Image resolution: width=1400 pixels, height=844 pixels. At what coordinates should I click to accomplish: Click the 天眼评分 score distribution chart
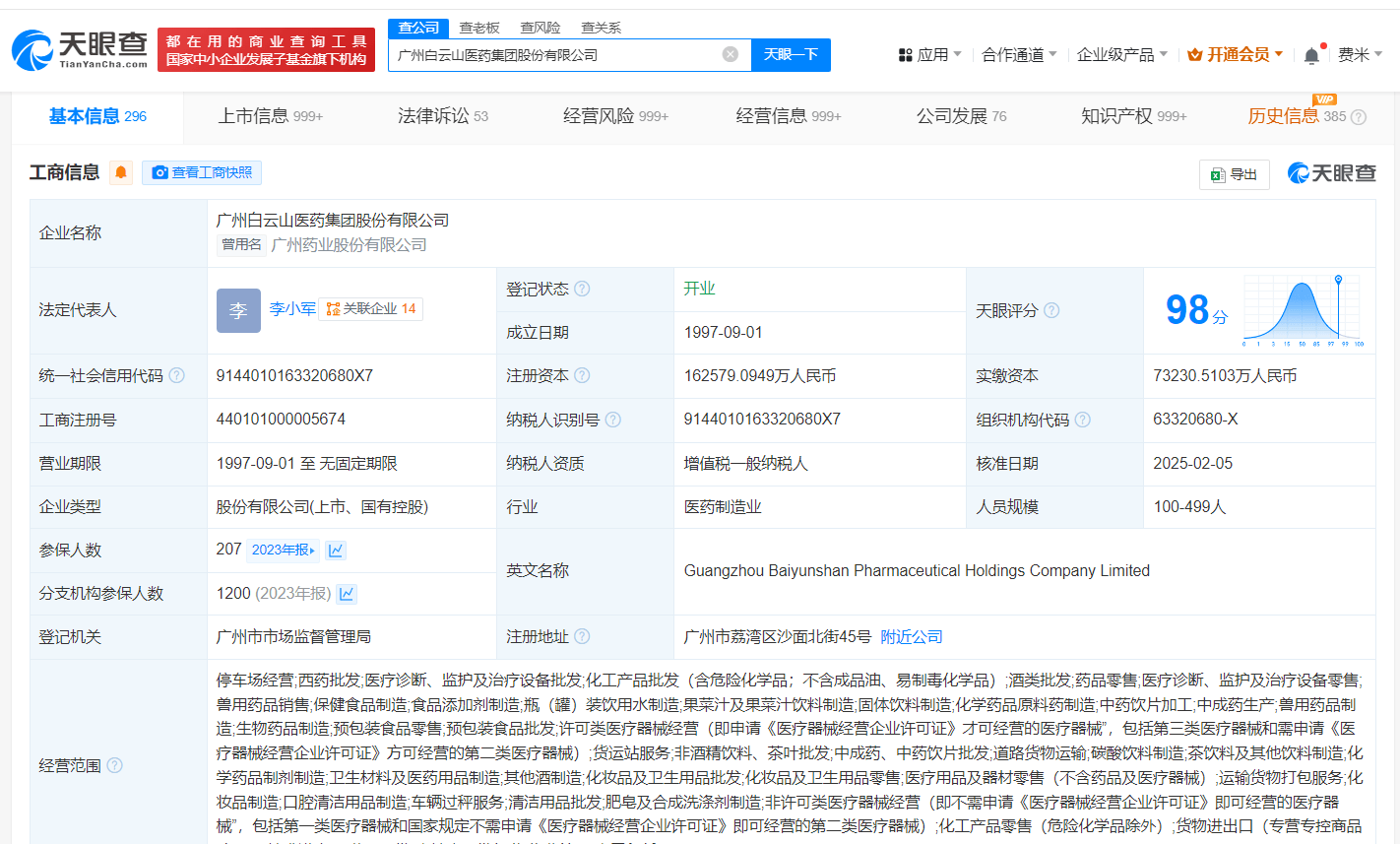tap(1304, 310)
